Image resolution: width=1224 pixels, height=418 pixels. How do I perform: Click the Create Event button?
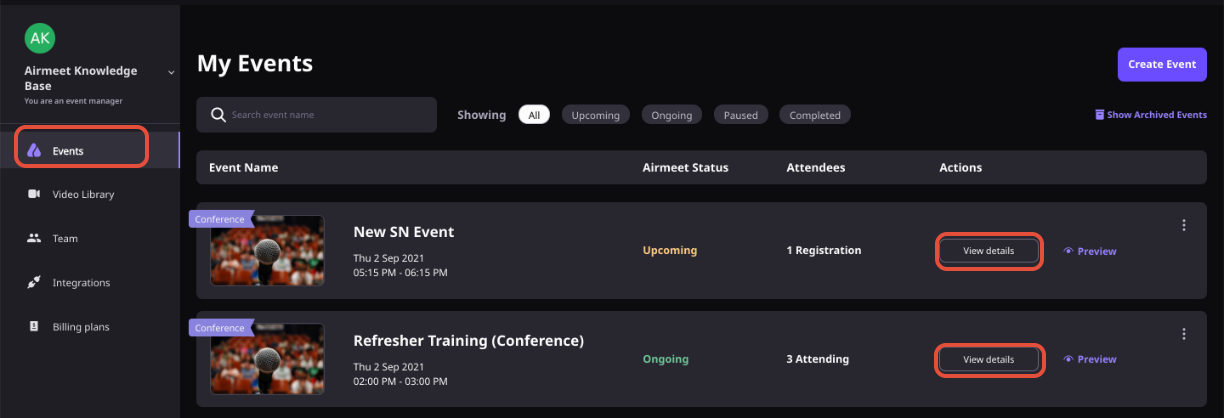click(1162, 64)
